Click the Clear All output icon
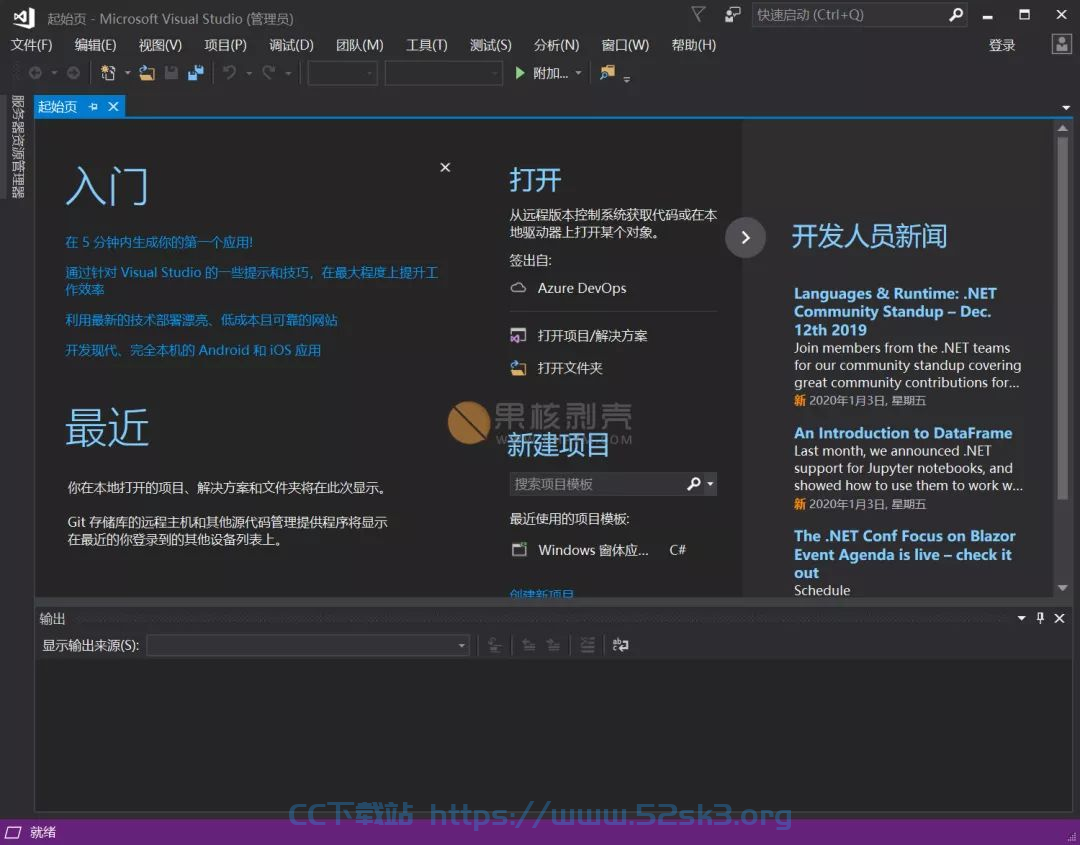 pos(587,645)
